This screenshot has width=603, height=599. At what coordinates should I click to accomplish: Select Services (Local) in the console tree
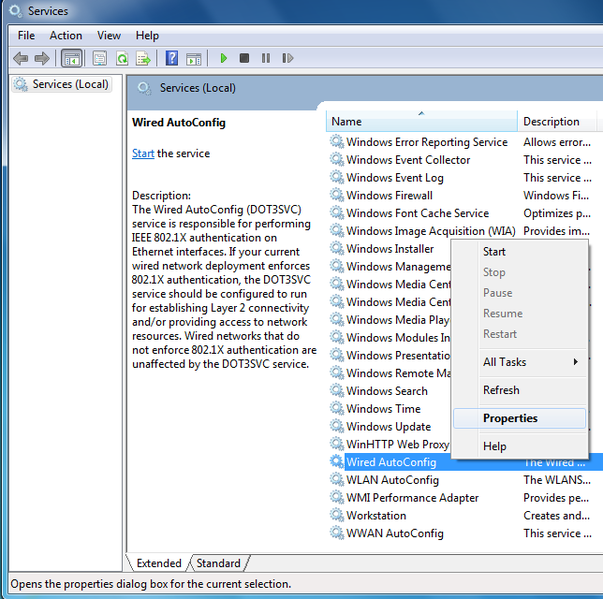tap(62, 84)
